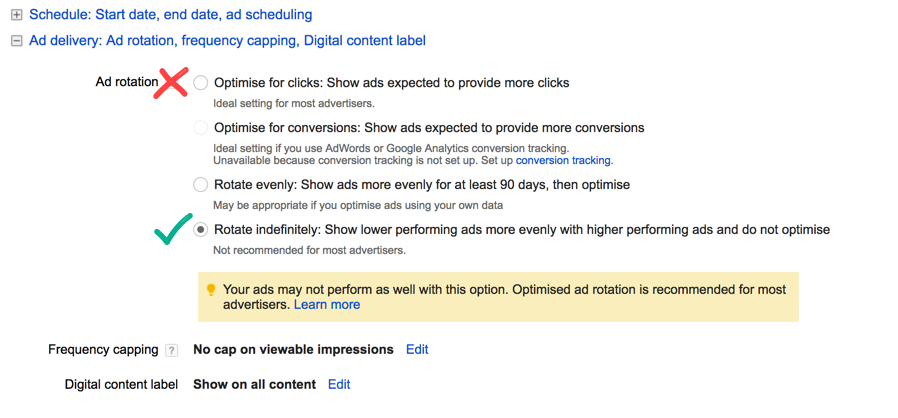Expand the Schedule section plus icon
This screenshot has height=418, width=898.
pos(16,15)
